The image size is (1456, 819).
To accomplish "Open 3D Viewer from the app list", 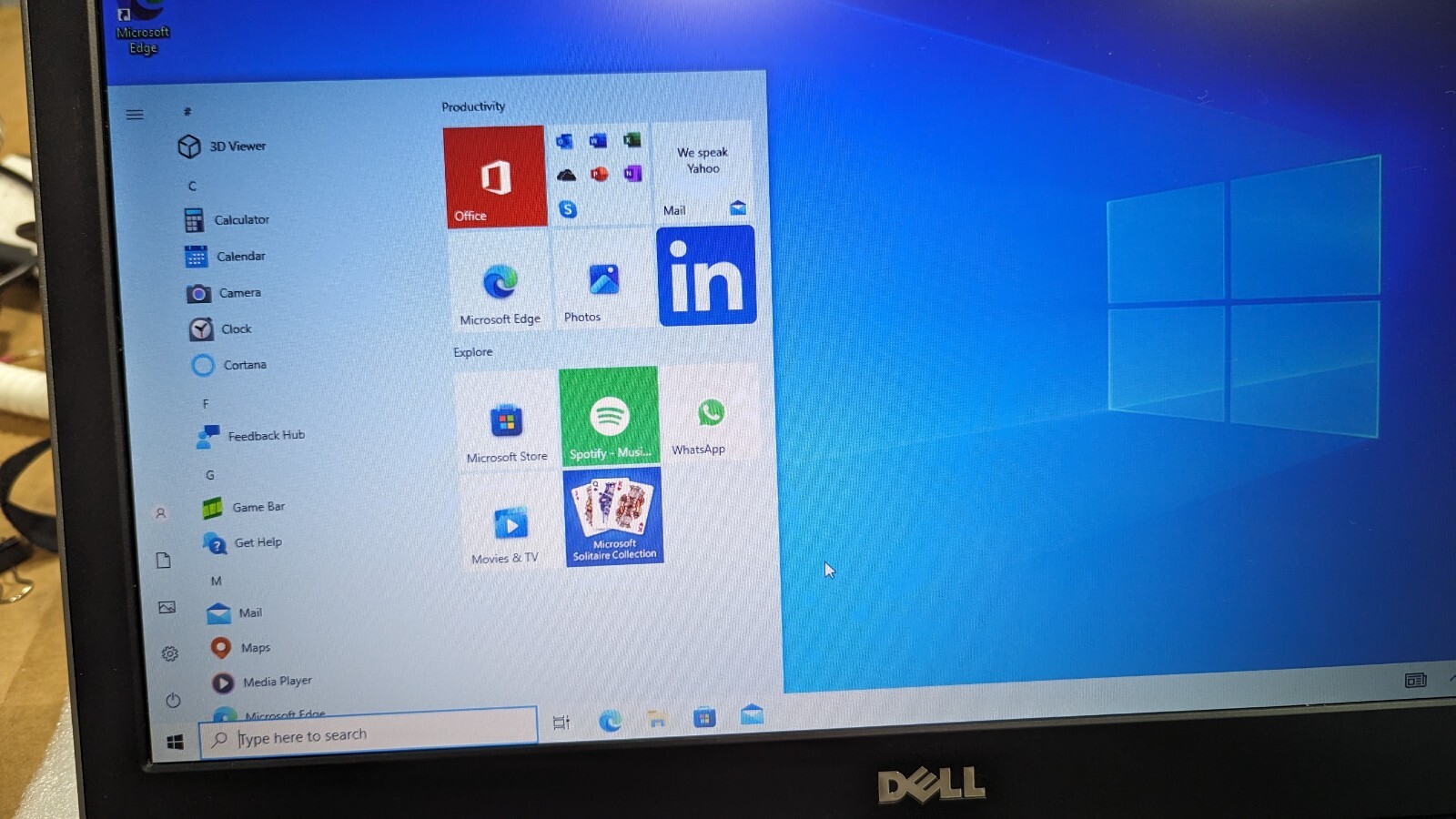I will point(223,146).
